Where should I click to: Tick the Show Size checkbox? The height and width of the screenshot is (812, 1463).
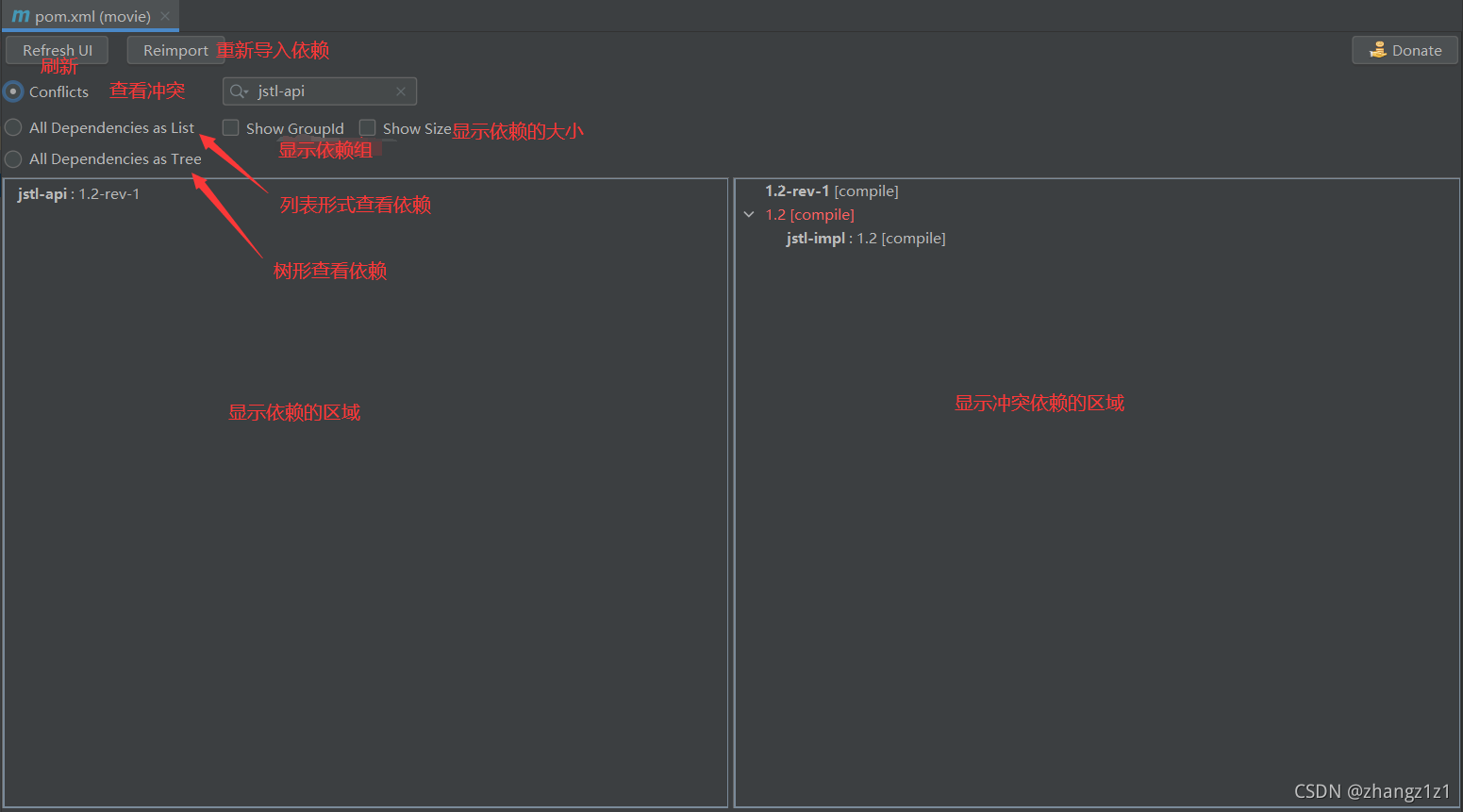[x=367, y=127]
